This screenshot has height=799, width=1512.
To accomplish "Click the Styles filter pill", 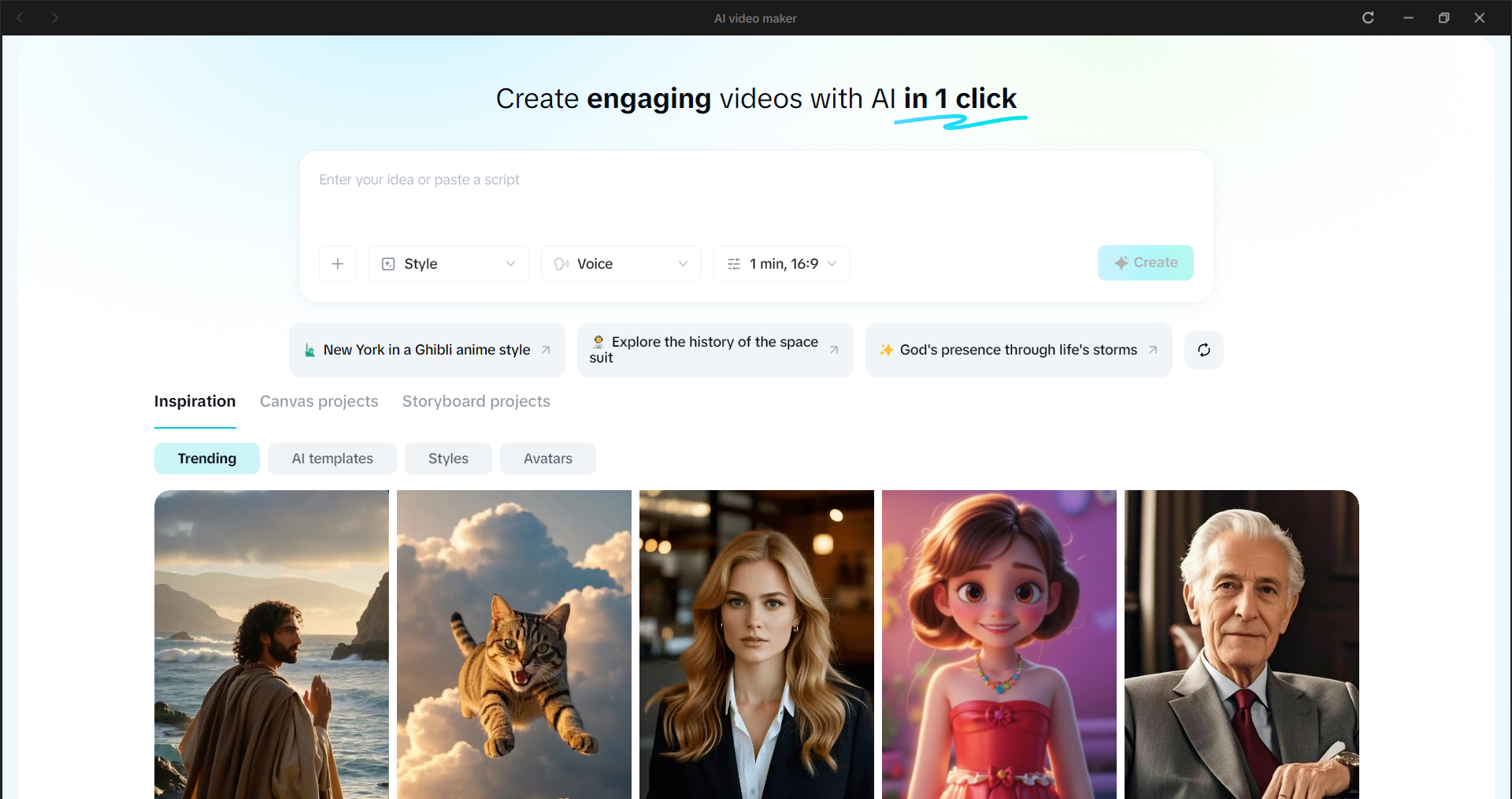I will [x=447, y=458].
